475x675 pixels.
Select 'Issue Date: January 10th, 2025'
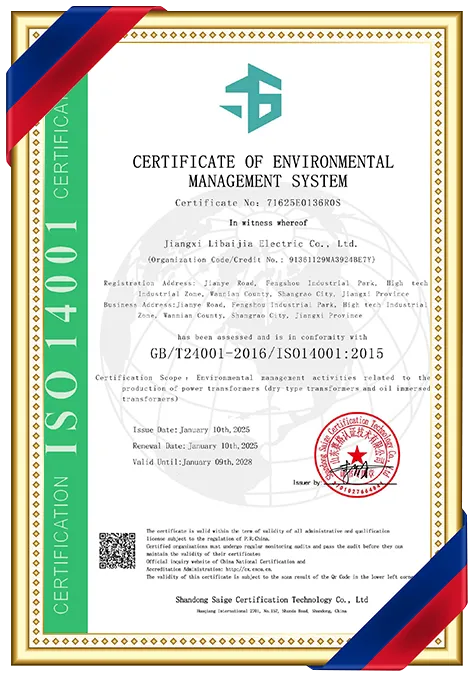[x=191, y=430]
